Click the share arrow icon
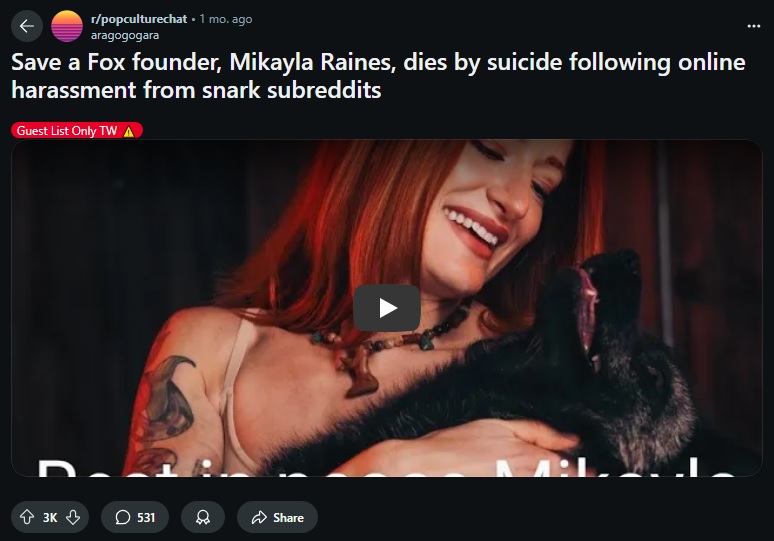This screenshot has width=774, height=541. pyautogui.click(x=259, y=517)
